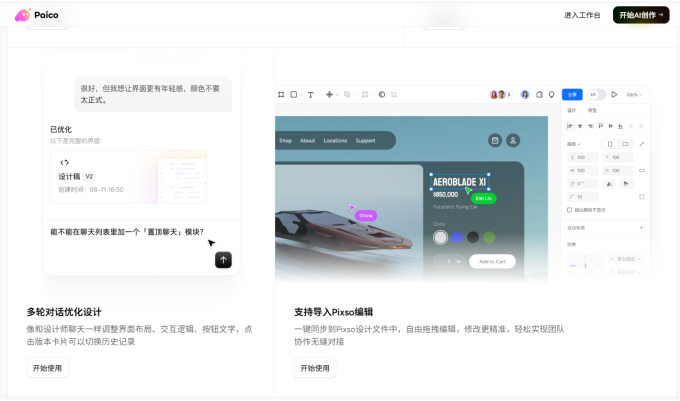The height and width of the screenshot is (401, 680).
Task: Add auto layout with the plus icon
Action: (x=641, y=228)
